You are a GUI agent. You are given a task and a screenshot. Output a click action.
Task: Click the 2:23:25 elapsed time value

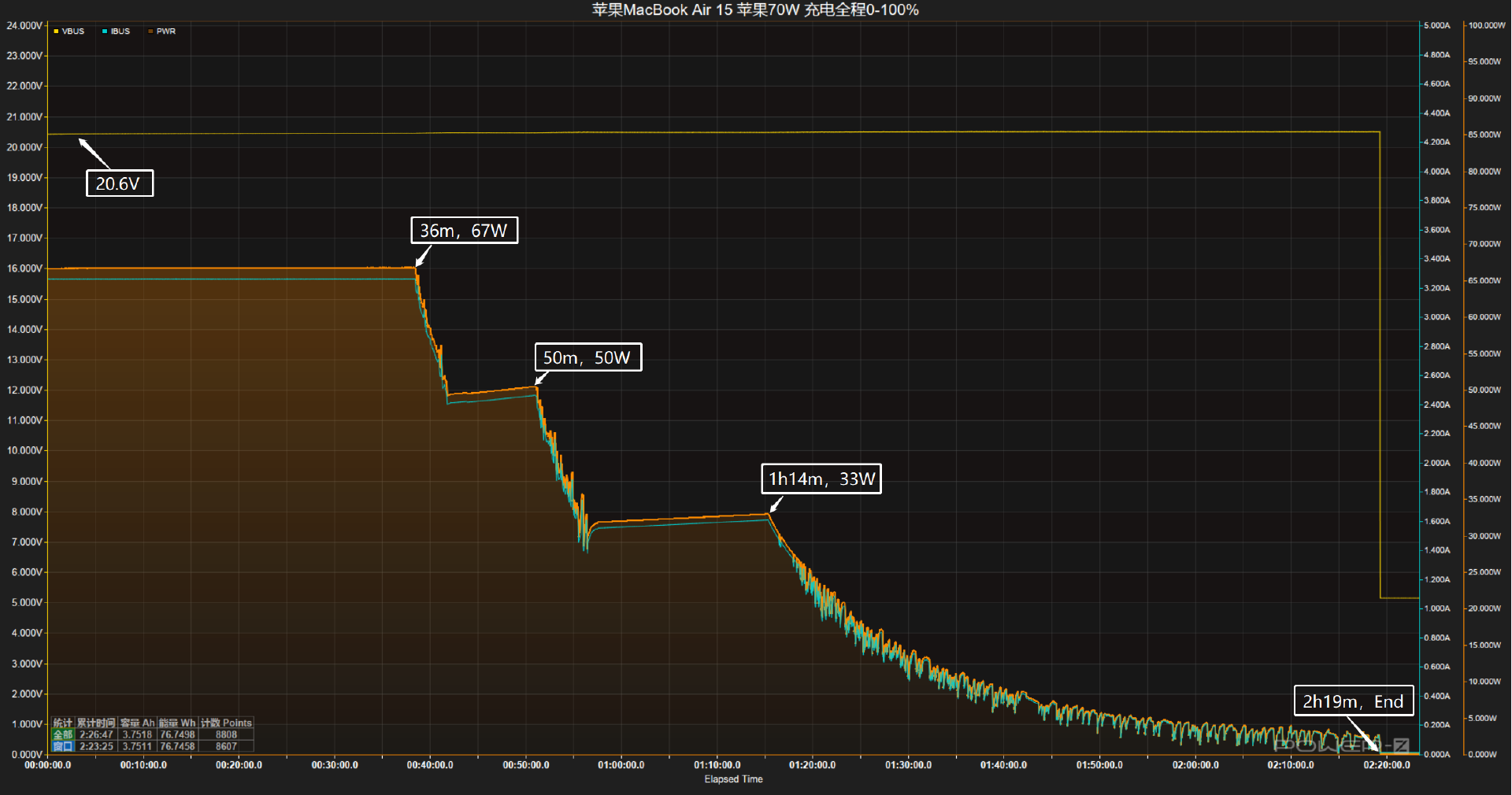click(96, 746)
